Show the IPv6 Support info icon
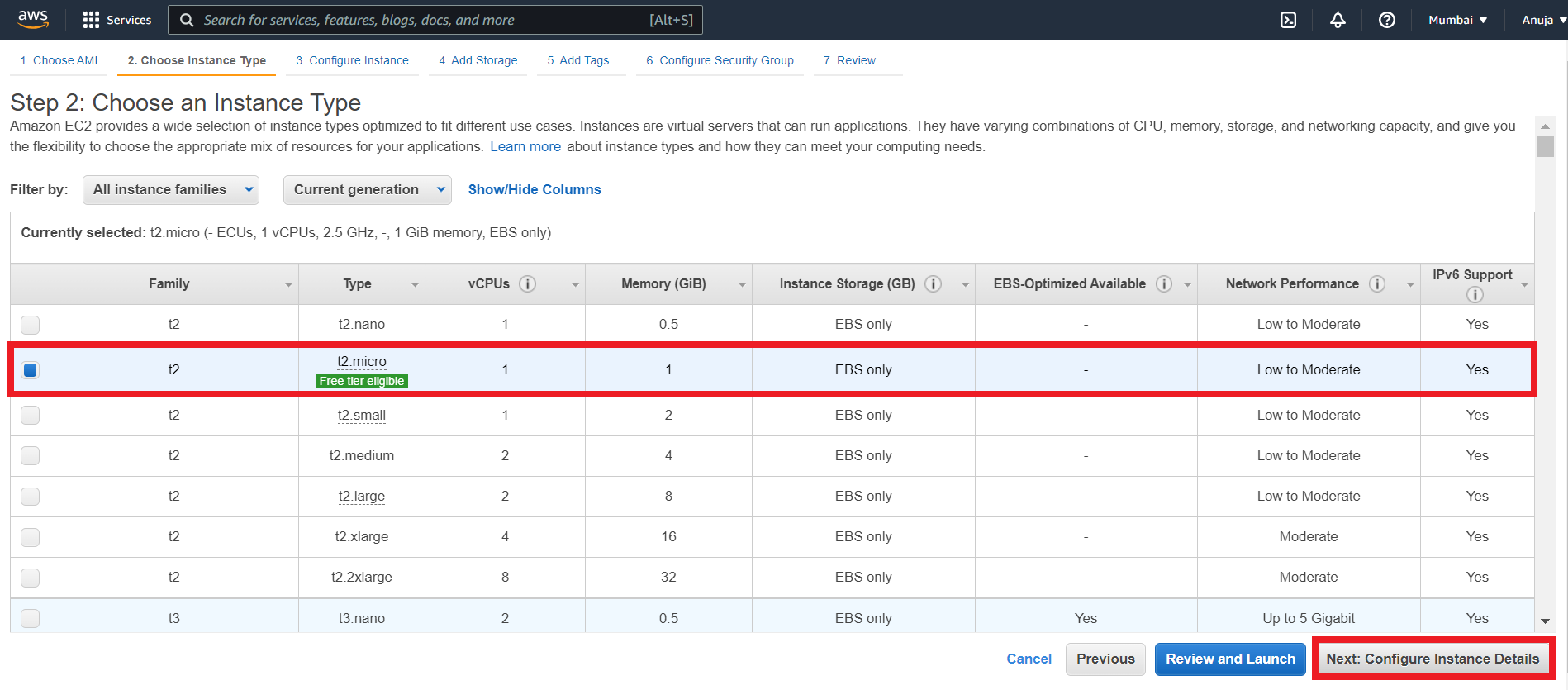Image resolution: width=1568 pixels, height=690 pixels. coord(1475,294)
